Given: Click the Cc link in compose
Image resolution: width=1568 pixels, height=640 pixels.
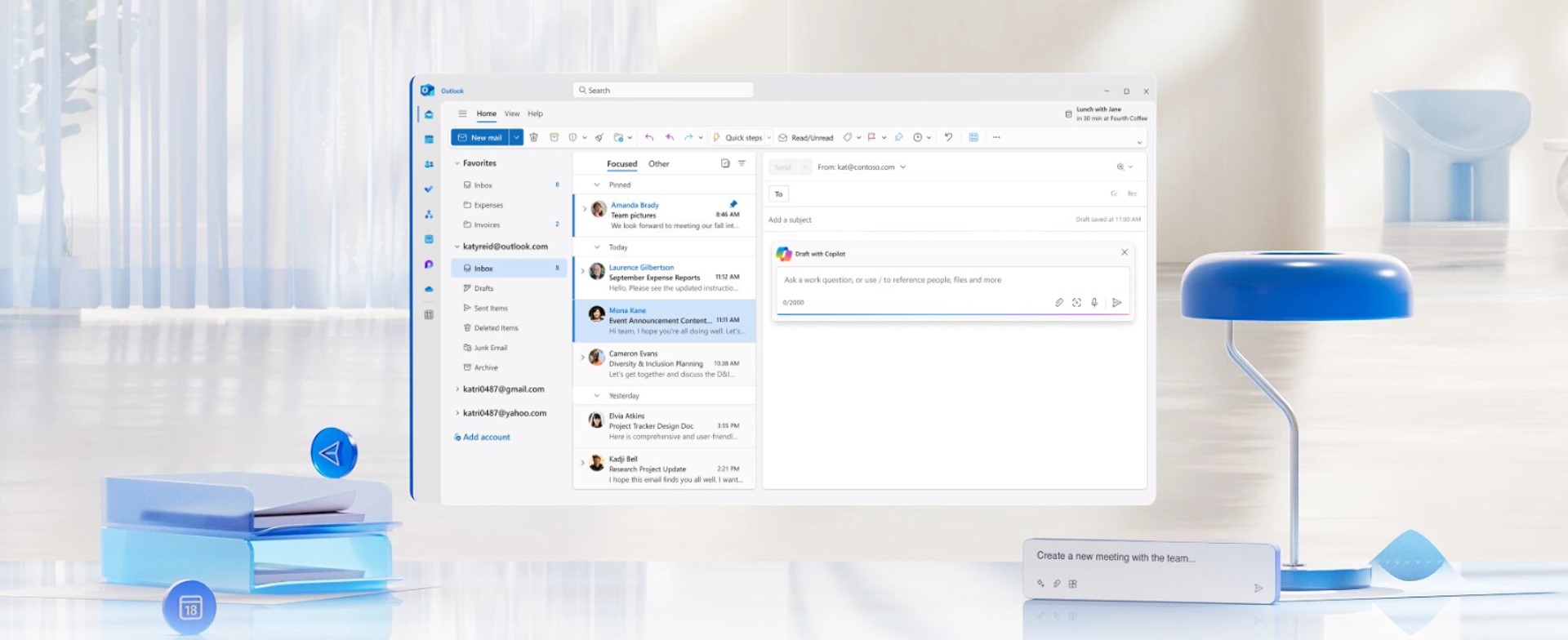Looking at the screenshot, I should coord(1114,194).
